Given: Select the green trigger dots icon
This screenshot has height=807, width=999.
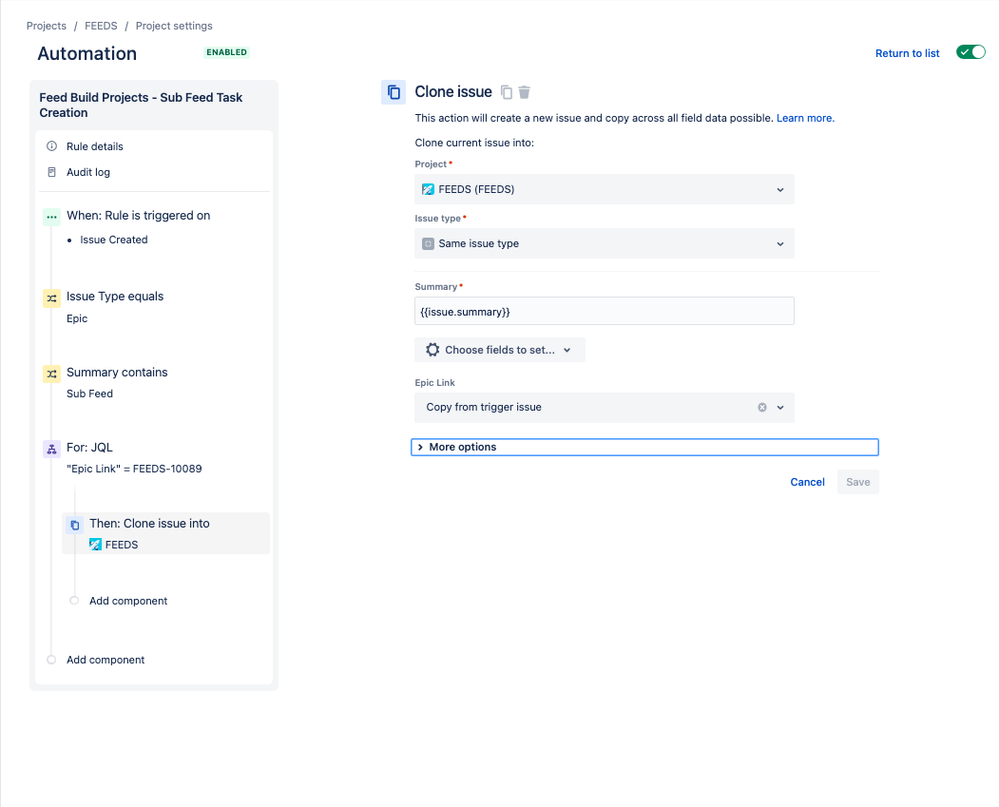Looking at the screenshot, I should (x=52, y=217).
